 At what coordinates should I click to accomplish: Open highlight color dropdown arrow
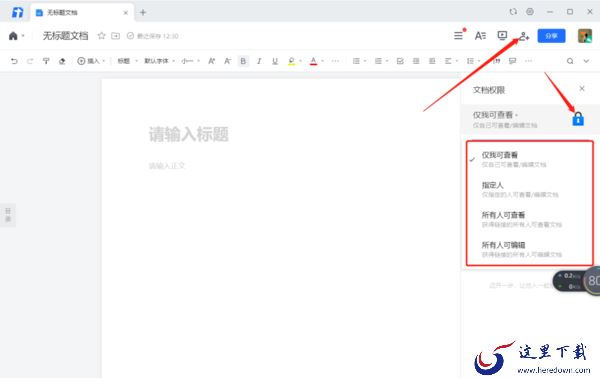(300, 61)
